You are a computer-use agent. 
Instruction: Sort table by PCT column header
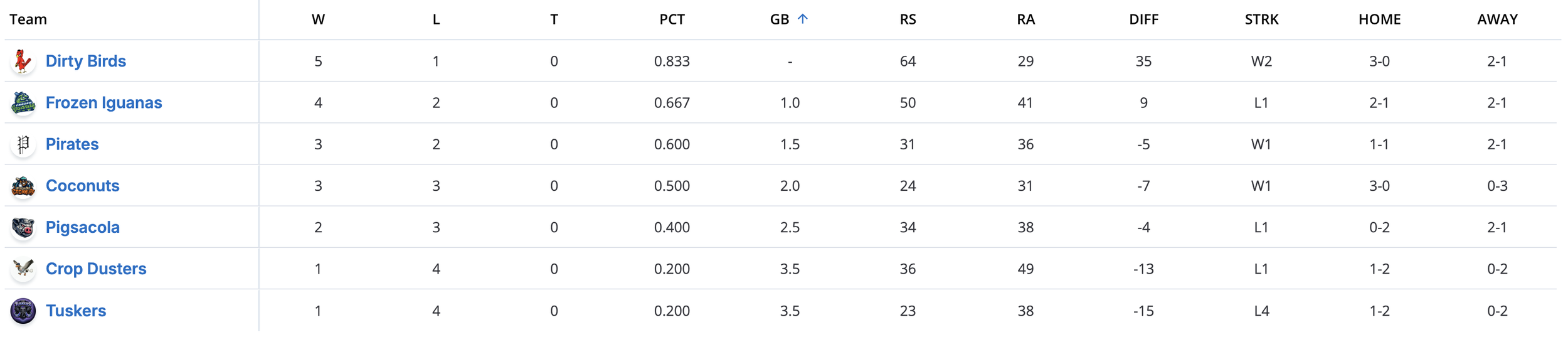pyautogui.click(x=672, y=19)
